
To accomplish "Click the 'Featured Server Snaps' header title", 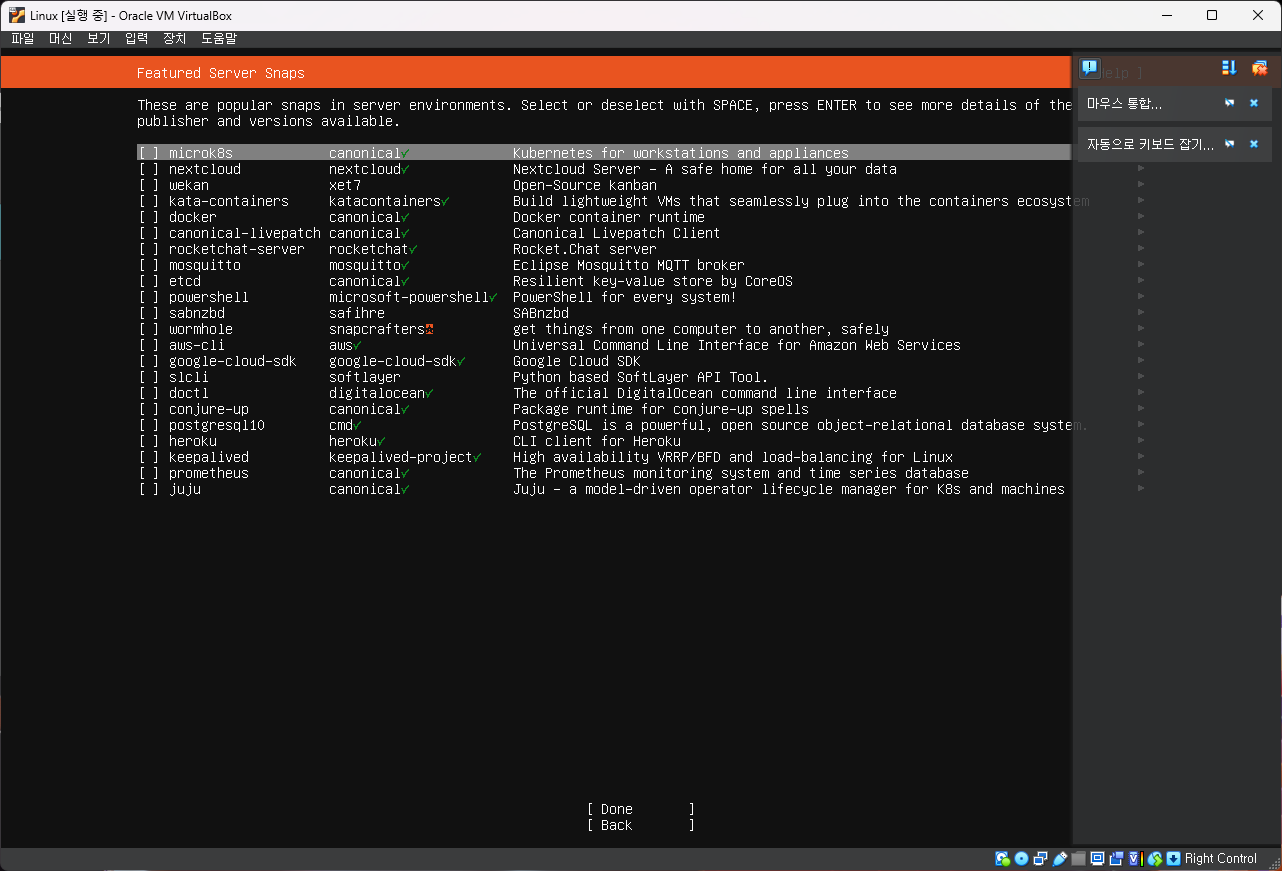I will 221,73.
